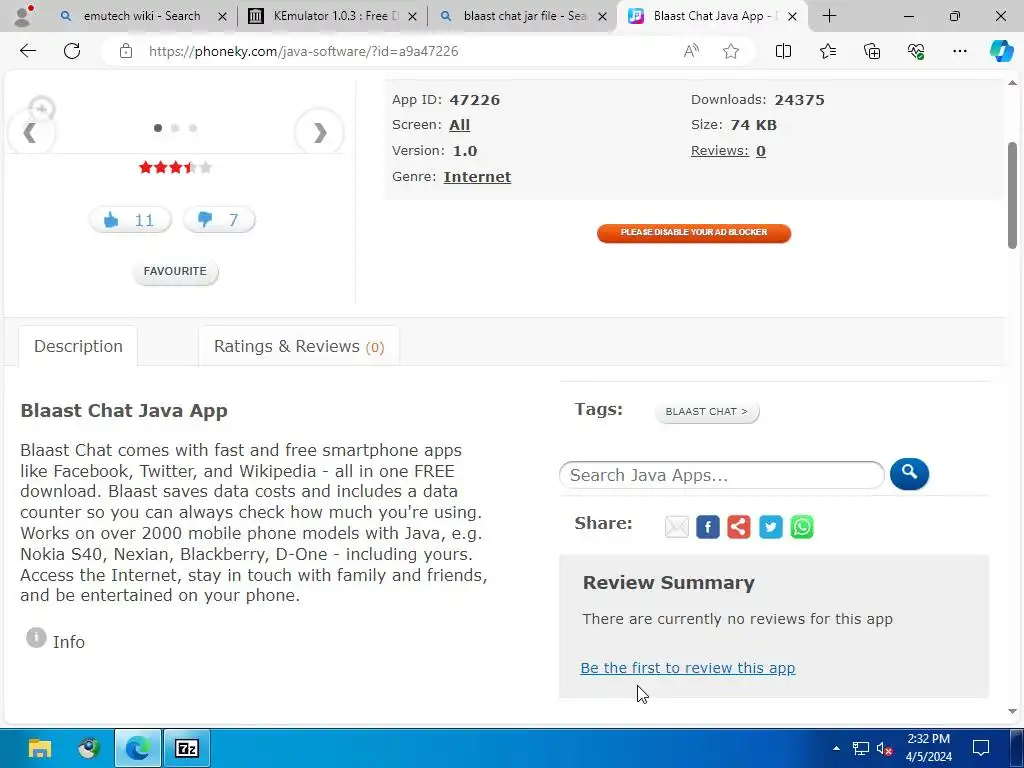Viewport: 1024px width, 768px height.
Task: Click the image zoom magnifier icon
Action: tap(42, 110)
